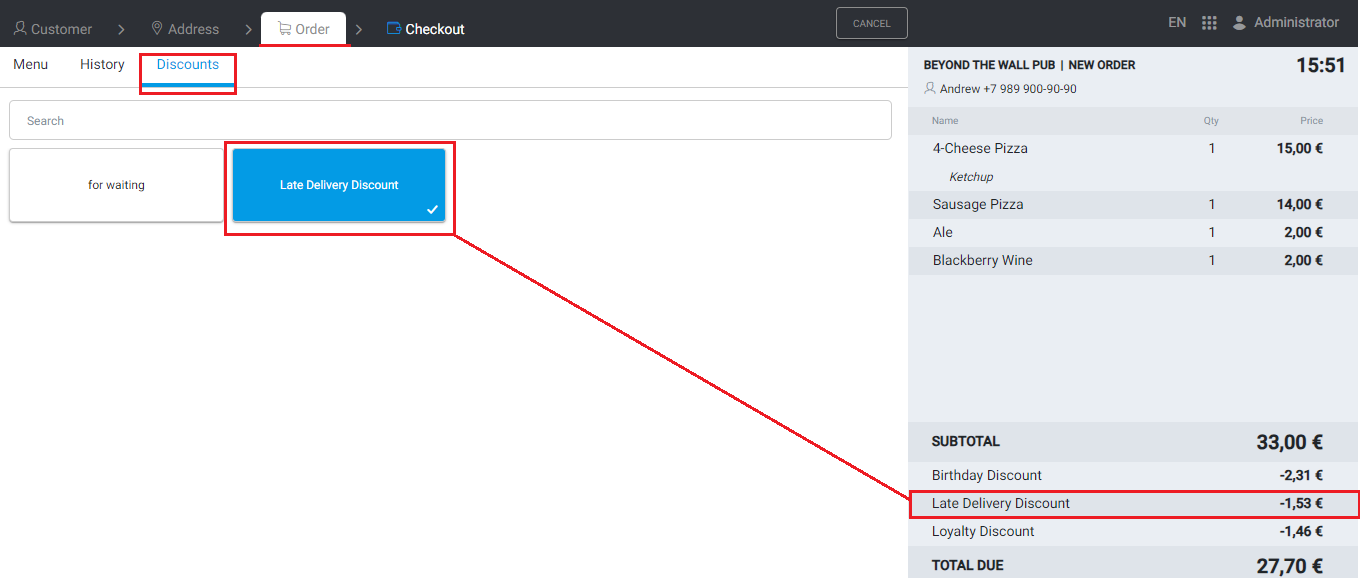Select the 4-Cheese Pizza order line
This screenshot has width=1360, height=581.
[x=1127, y=149]
